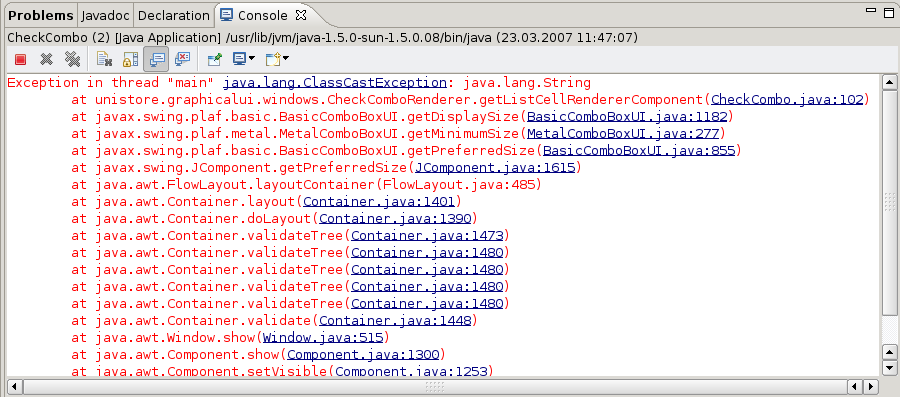The height and width of the screenshot is (397, 900).
Task: Click the Display Selected Console monitor icon
Action: tap(239, 59)
